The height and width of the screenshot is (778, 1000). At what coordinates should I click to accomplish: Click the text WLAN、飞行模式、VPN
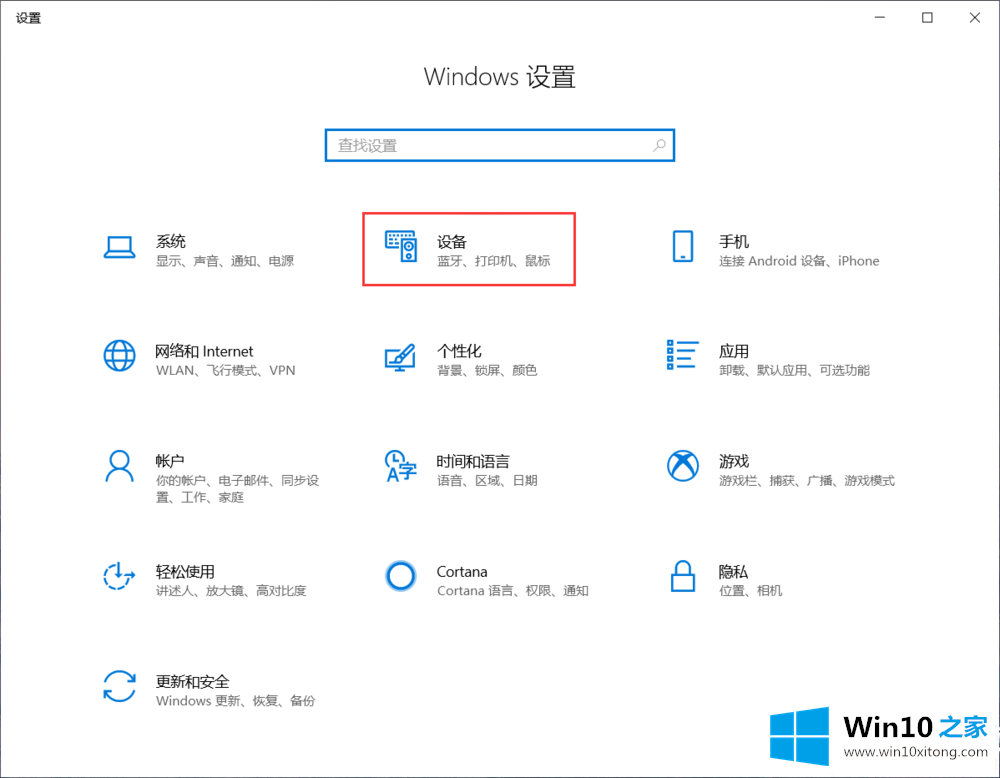coord(226,371)
